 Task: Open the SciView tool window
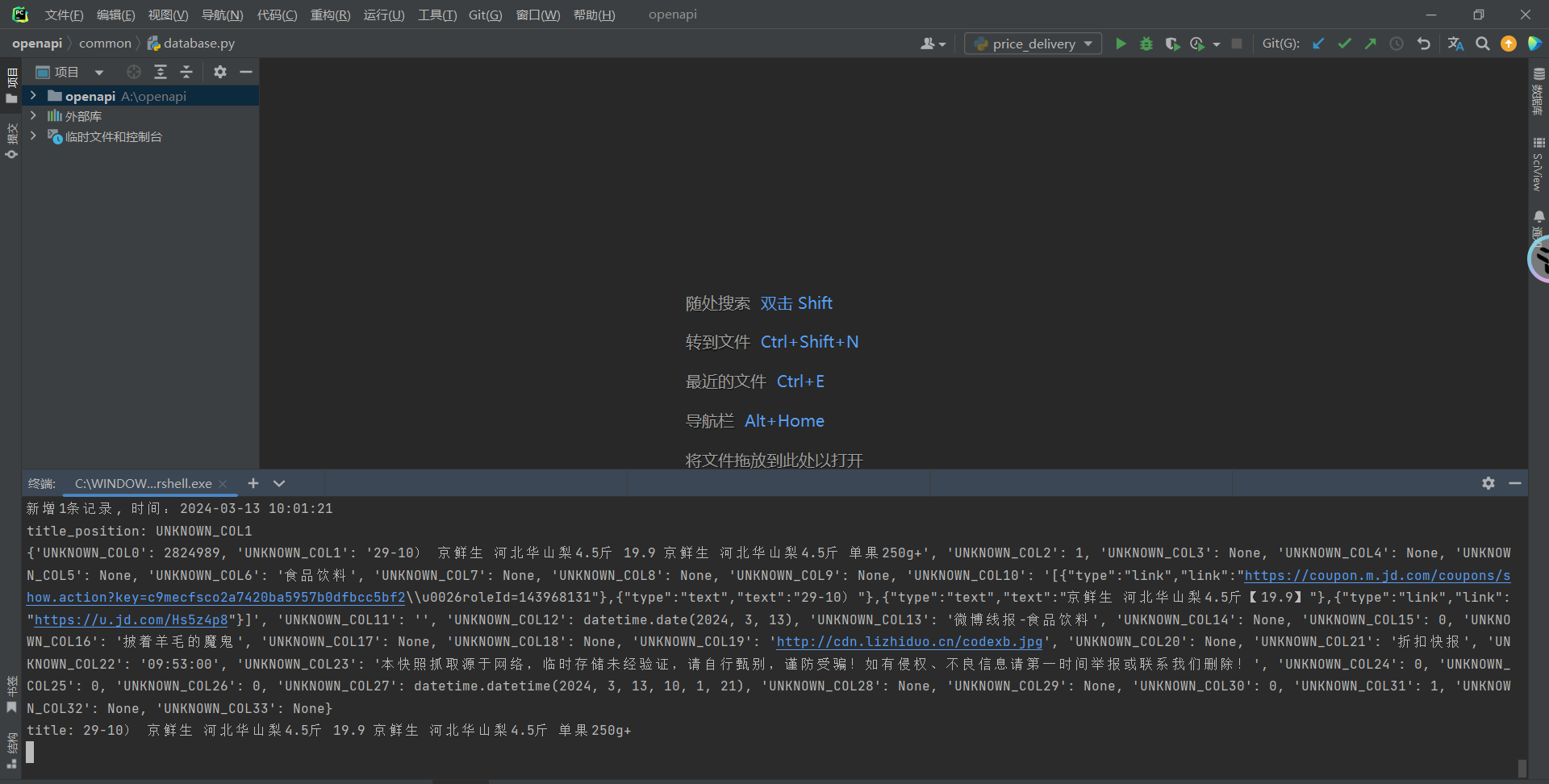point(1539,164)
